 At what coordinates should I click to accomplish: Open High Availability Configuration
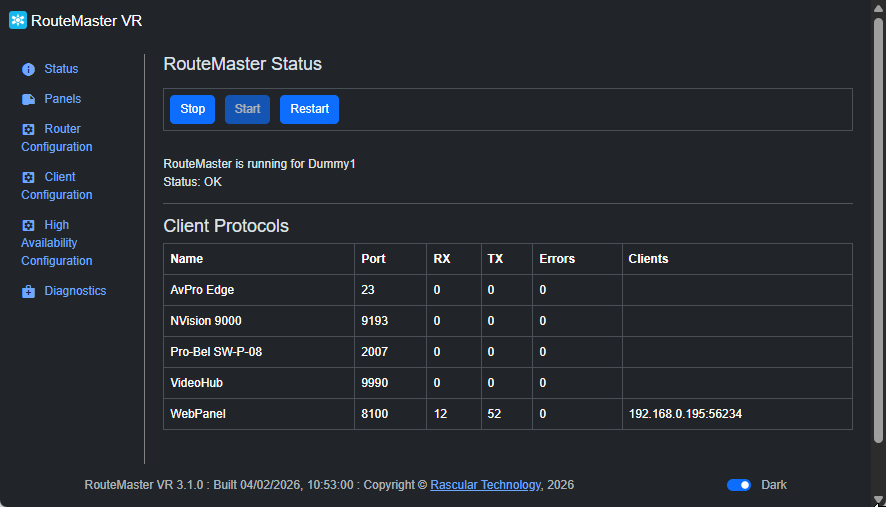point(57,243)
